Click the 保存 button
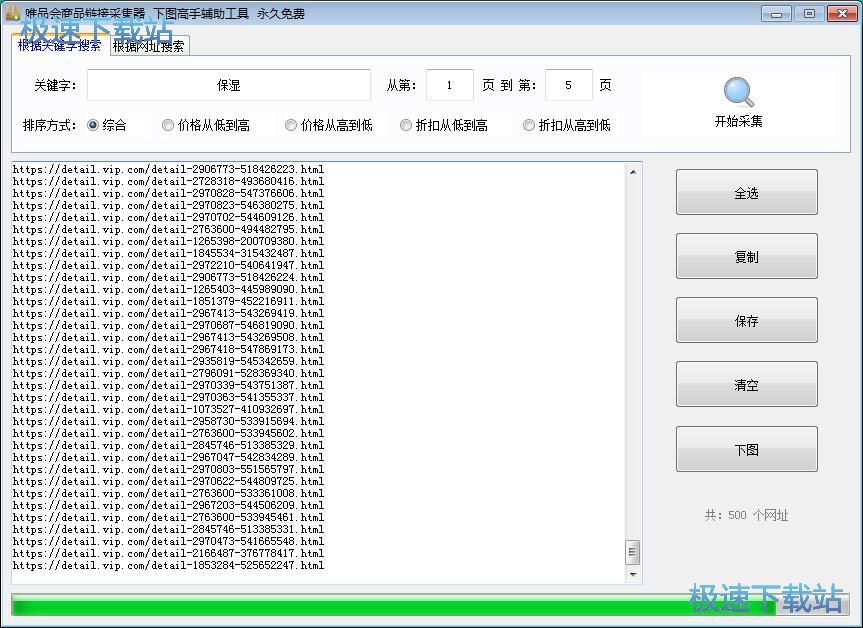Screen dimensions: 863x628 [x=746, y=320]
